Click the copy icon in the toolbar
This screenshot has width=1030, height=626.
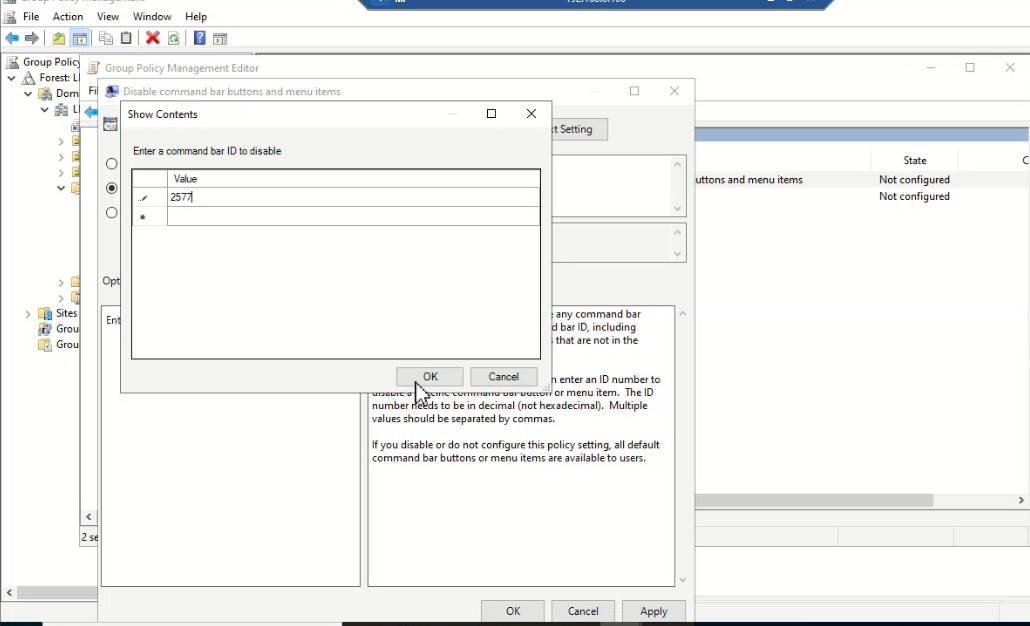105,38
